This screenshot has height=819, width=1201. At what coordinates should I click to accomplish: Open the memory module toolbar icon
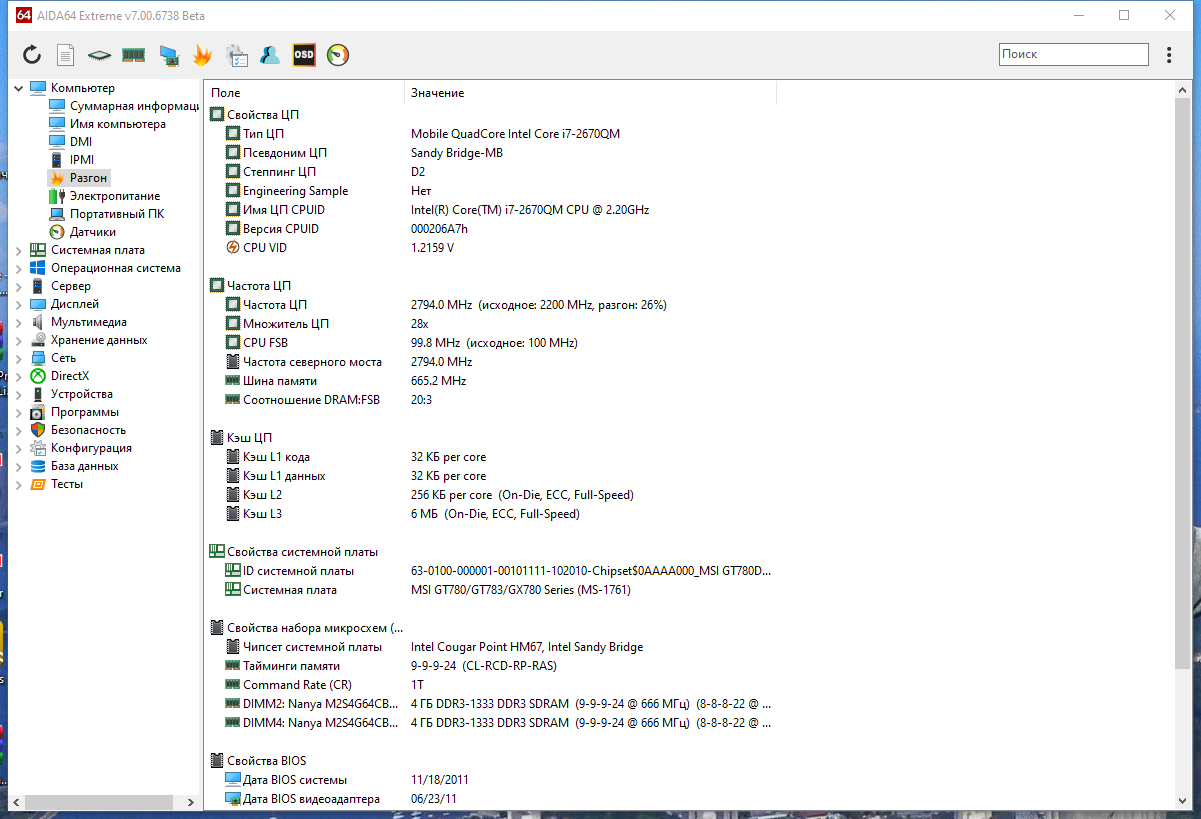click(x=134, y=55)
